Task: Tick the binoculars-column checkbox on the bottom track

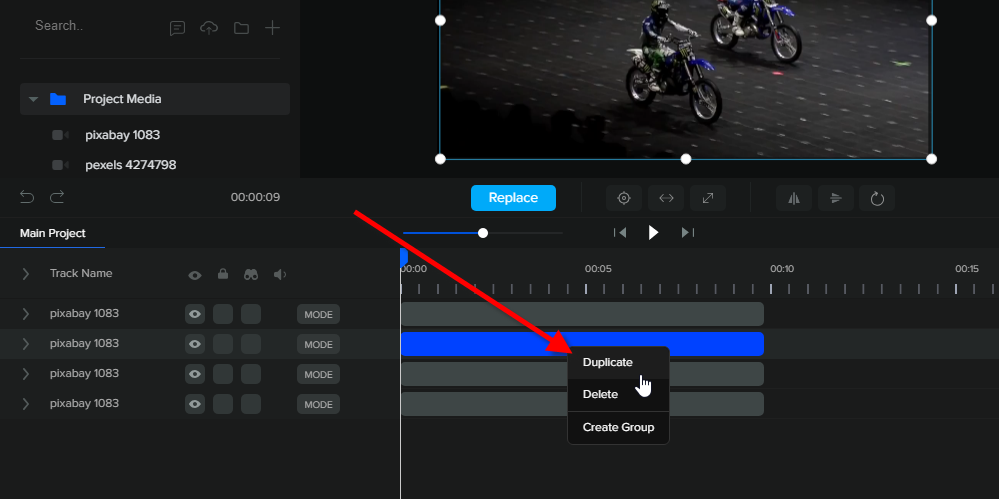Action: tap(251, 404)
